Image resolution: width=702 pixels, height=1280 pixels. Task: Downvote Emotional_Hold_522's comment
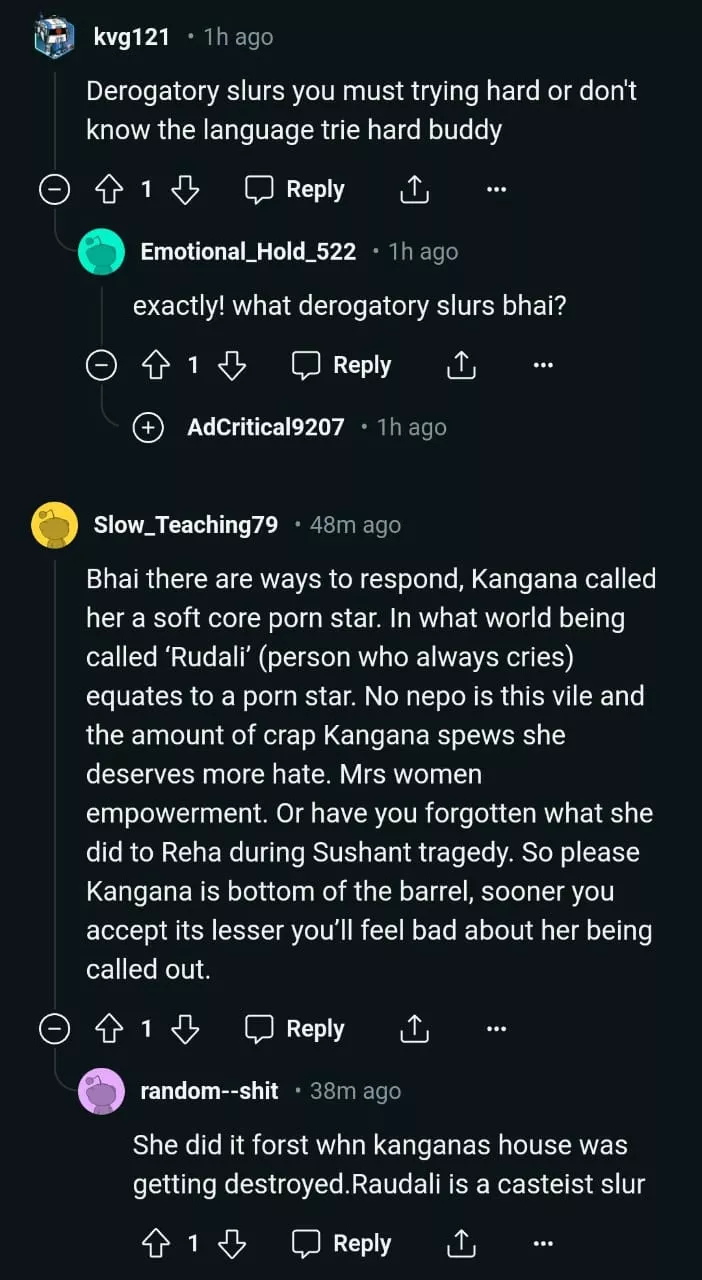tap(232, 366)
